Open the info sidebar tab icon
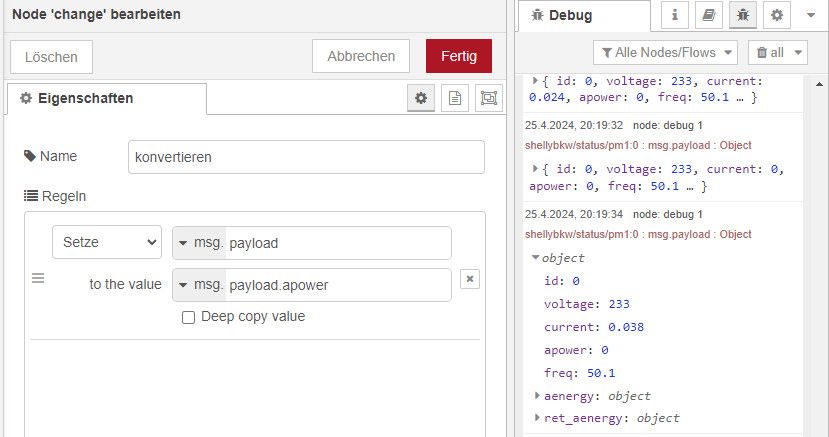Viewport: 829px width, 437px height. coord(675,15)
